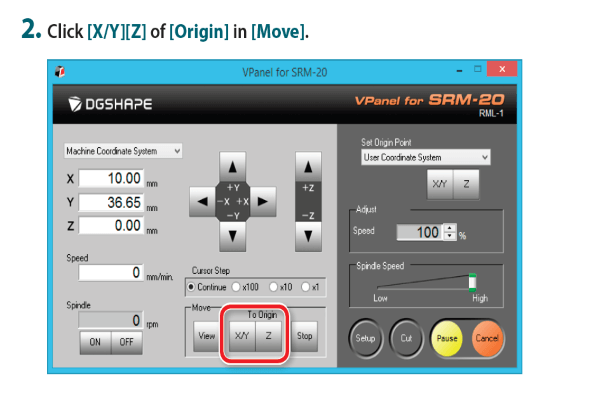Close the VPanel for SRM-20 window
600x400 pixels.
click(502, 69)
